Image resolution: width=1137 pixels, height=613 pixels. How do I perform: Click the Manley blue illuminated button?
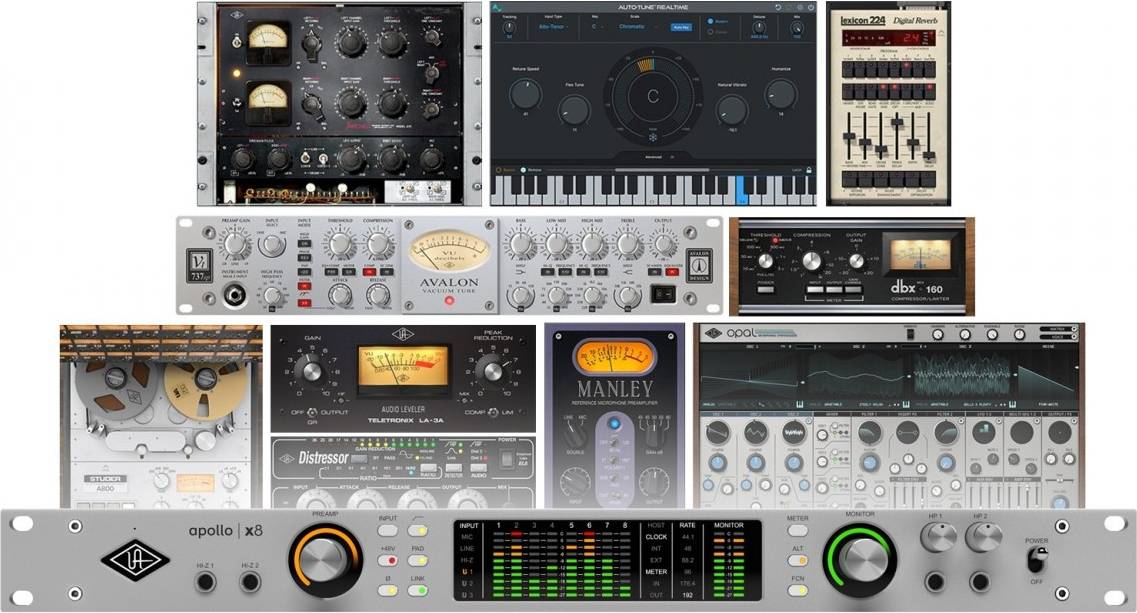coord(614,423)
